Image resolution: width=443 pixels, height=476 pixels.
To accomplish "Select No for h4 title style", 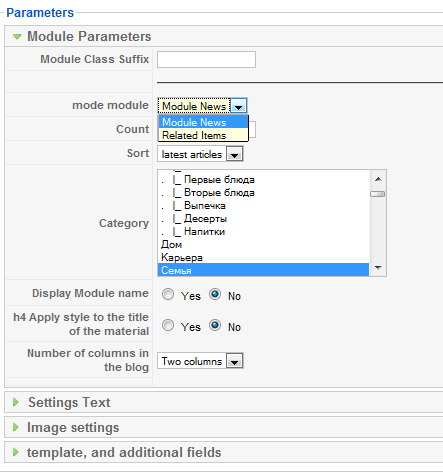I will pos(215,325).
